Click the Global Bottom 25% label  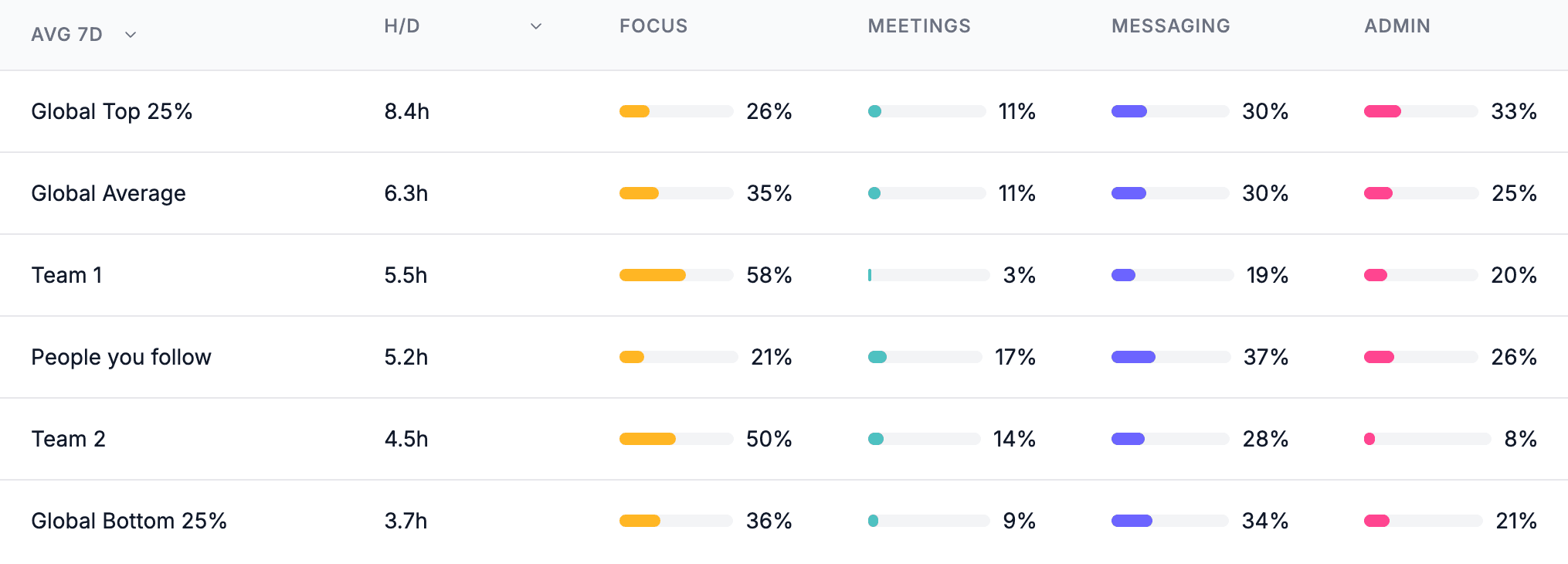tap(129, 521)
